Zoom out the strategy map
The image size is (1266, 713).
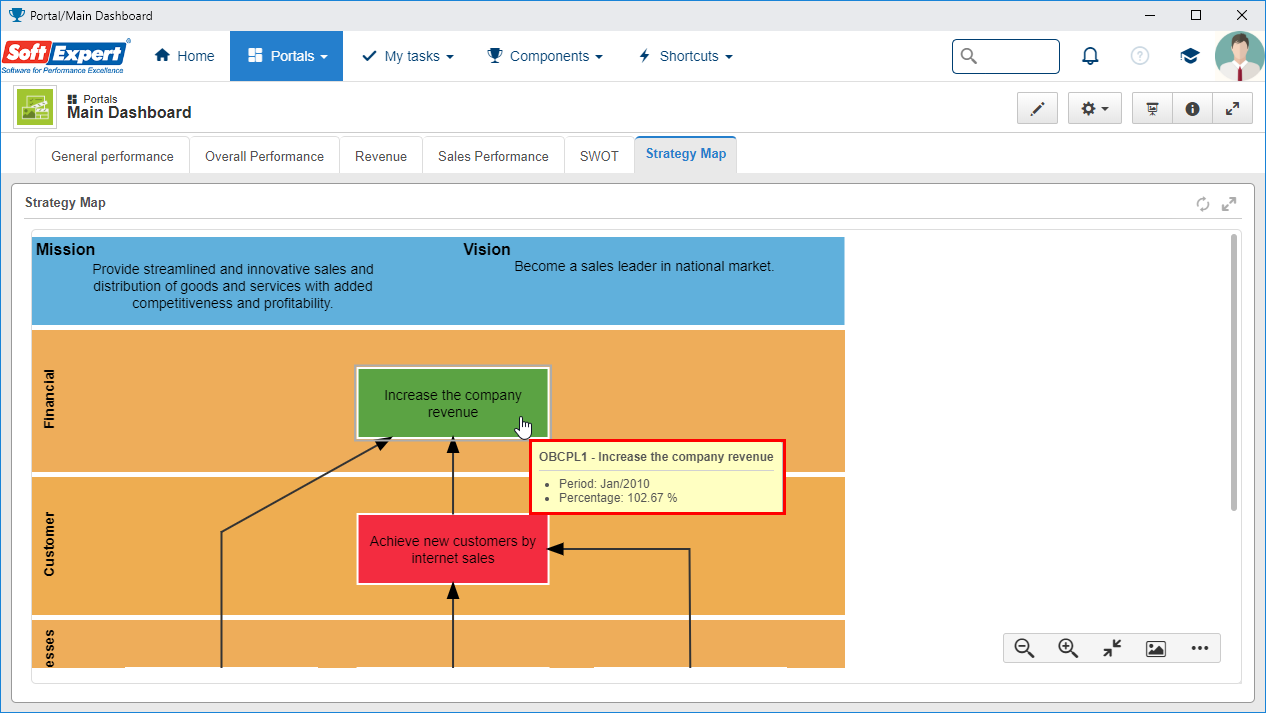pos(1024,648)
